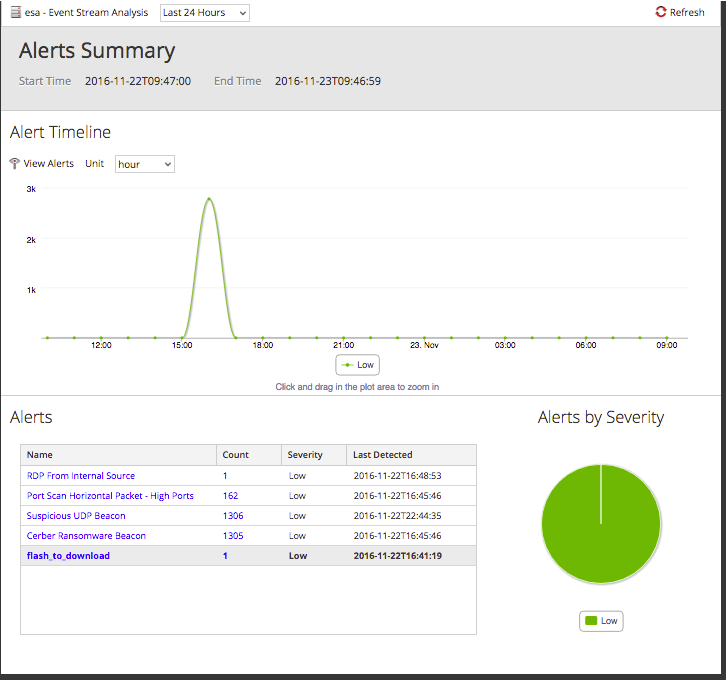Click the 1306 count link
This screenshot has width=727, height=680.
(x=233, y=516)
